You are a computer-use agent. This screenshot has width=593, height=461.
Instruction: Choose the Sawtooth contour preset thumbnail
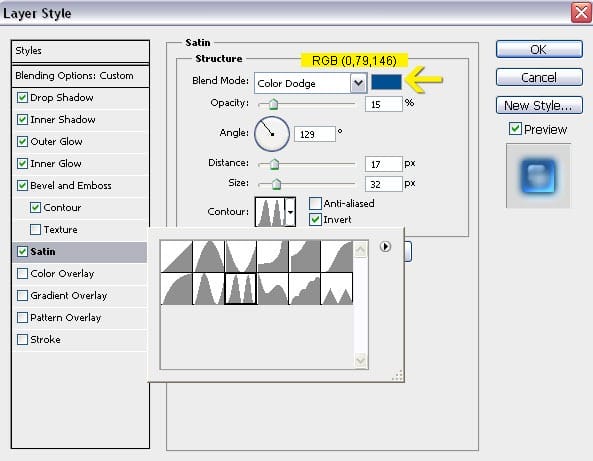[x=337, y=289]
